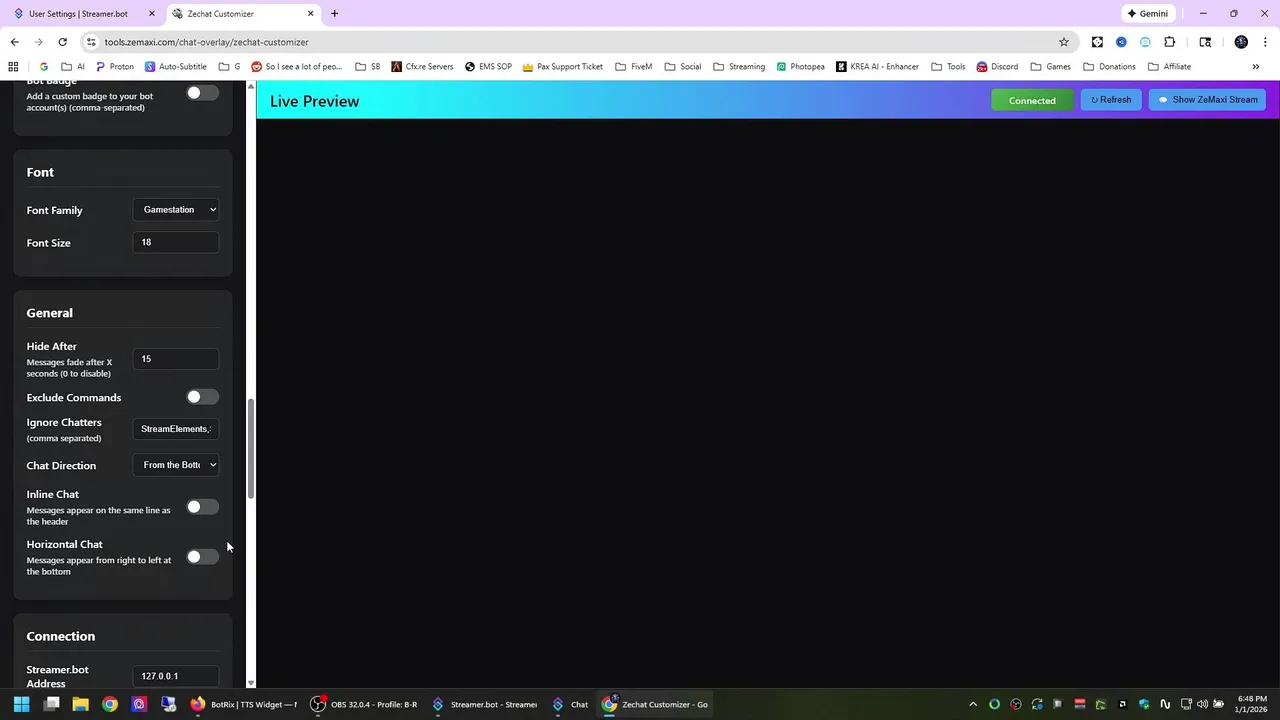This screenshot has width=1280, height=720.
Task: Show hidden system tray icons
Action: point(973,704)
